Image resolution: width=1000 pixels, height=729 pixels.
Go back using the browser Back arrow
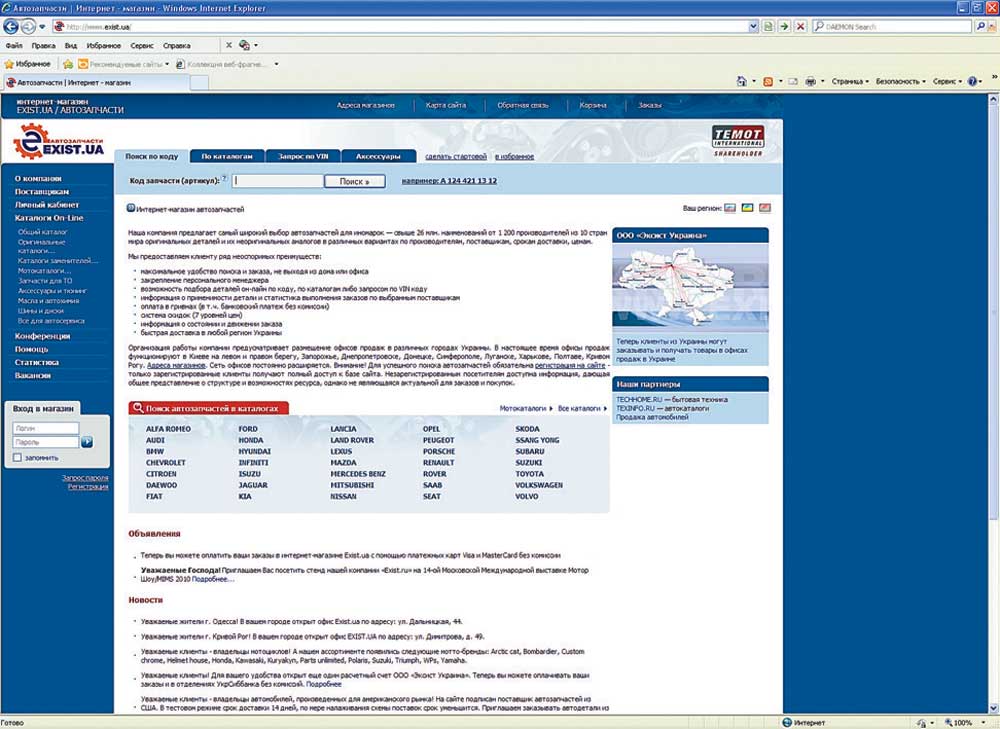pyautogui.click(x=11, y=27)
